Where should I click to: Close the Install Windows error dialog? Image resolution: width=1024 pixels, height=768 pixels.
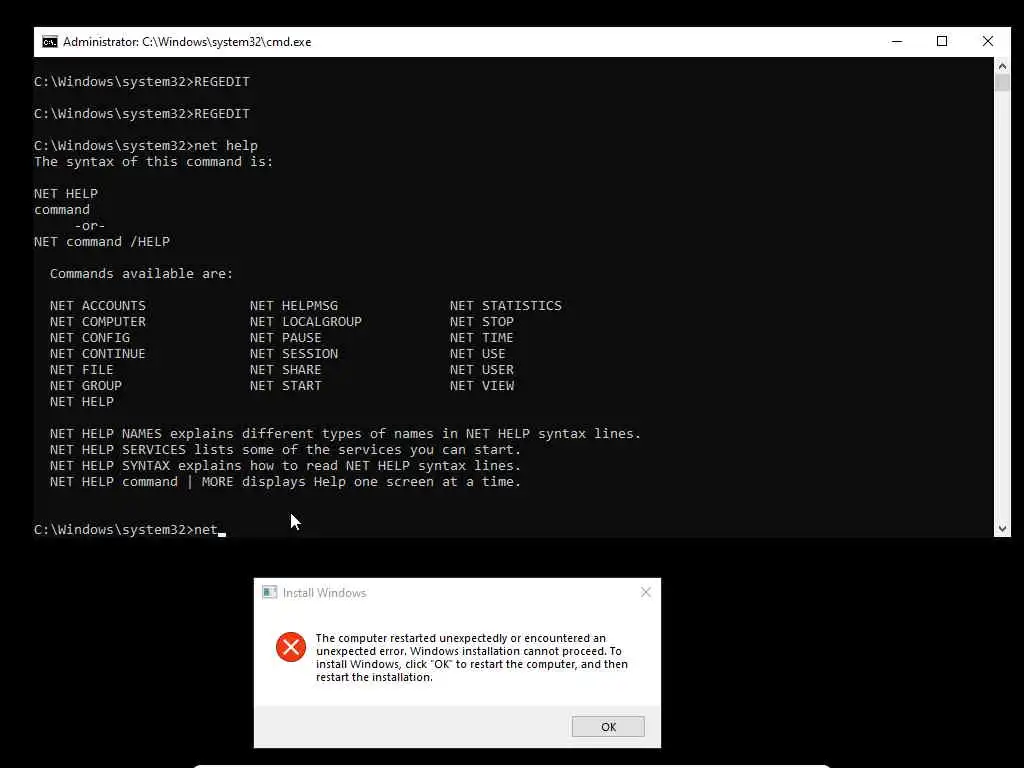coord(646,592)
